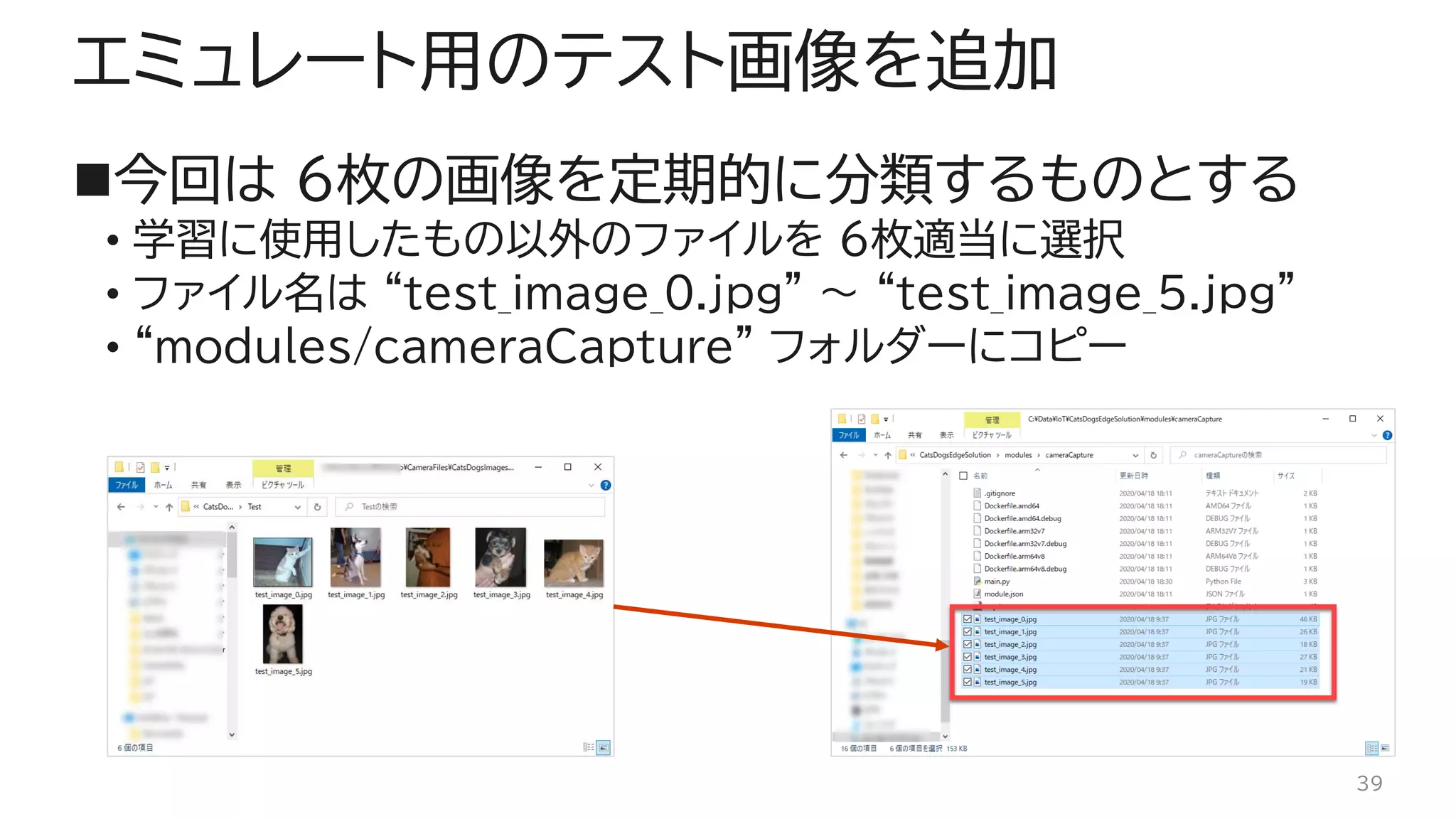Screen dimensions: 1456x819
Task: Click the CatsDogsEdgeSolution breadcrumb
Action: pos(955,455)
